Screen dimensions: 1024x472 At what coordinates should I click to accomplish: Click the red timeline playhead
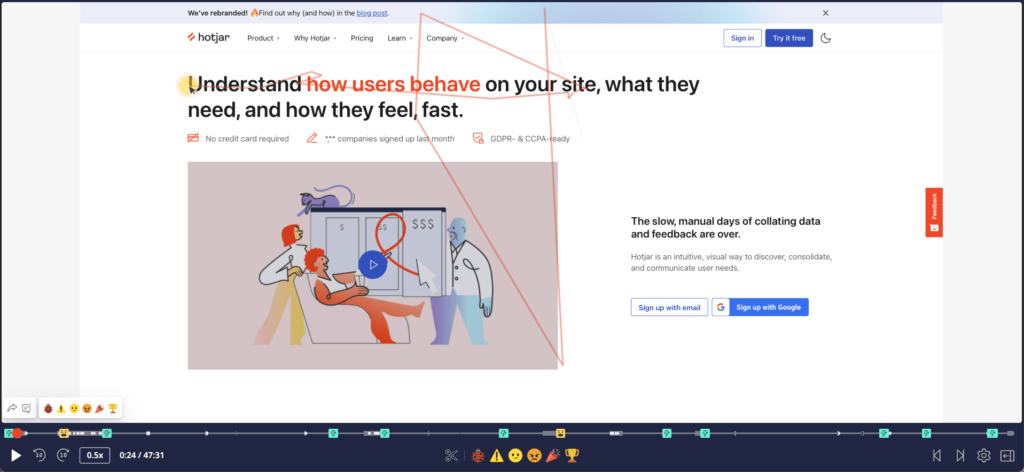[18, 433]
